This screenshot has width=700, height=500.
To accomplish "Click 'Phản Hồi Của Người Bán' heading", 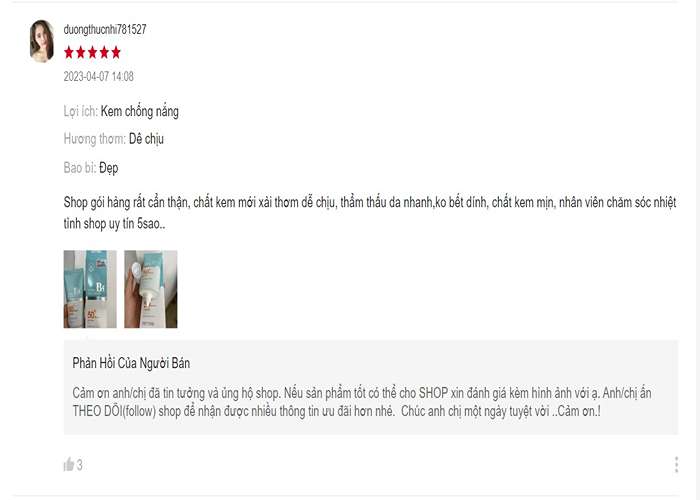I will (x=131, y=363).
